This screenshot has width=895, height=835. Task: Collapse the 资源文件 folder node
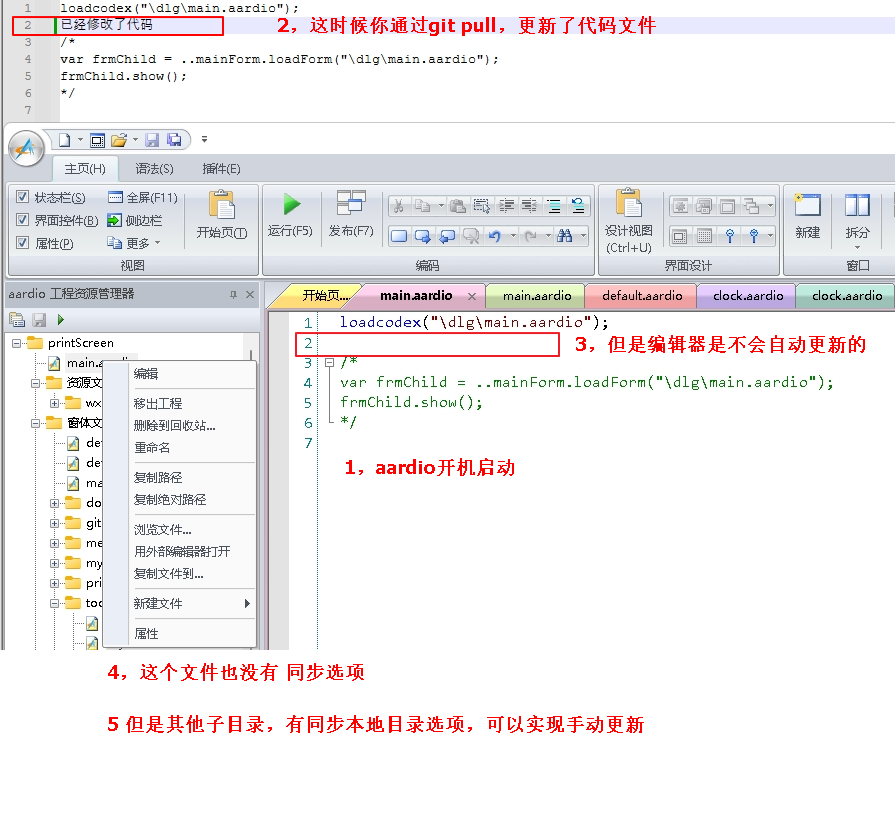coord(35,384)
